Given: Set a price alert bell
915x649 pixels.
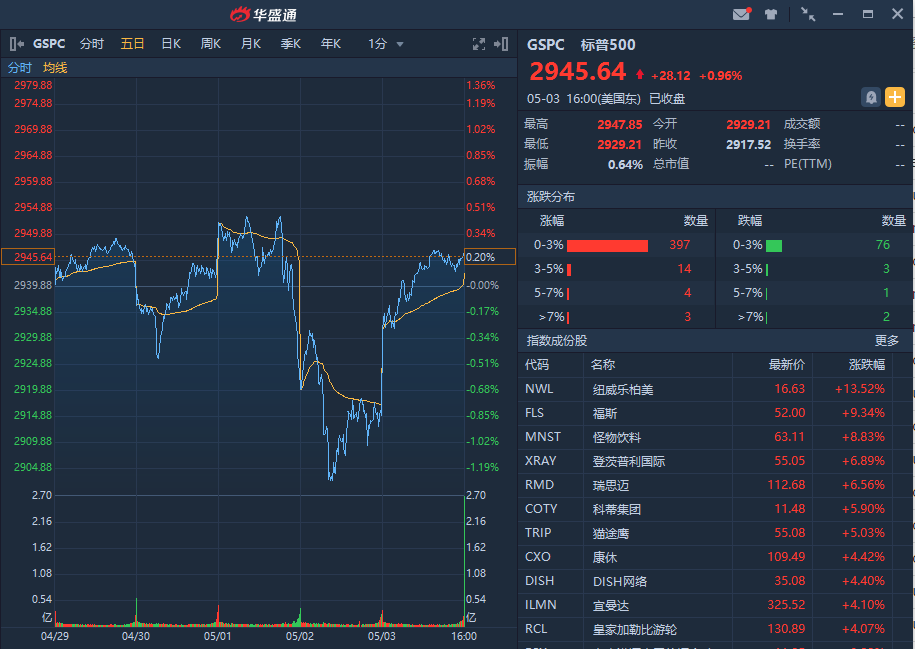Looking at the screenshot, I should [871, 97].
